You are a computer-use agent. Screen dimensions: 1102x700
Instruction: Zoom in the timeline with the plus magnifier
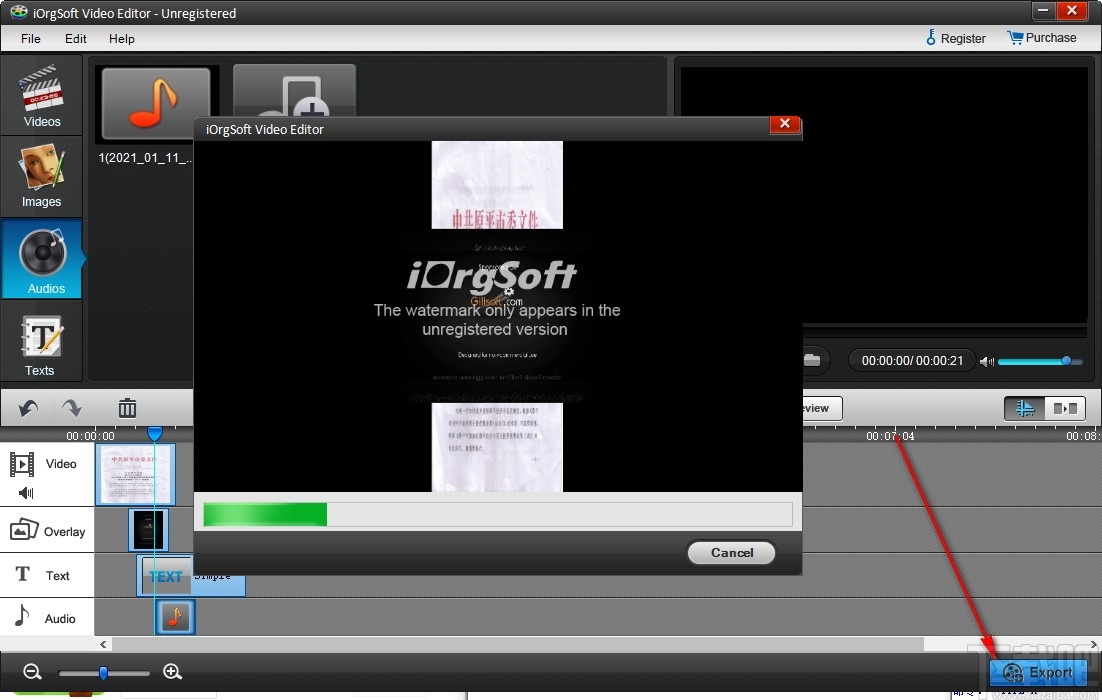coord(172,672)
